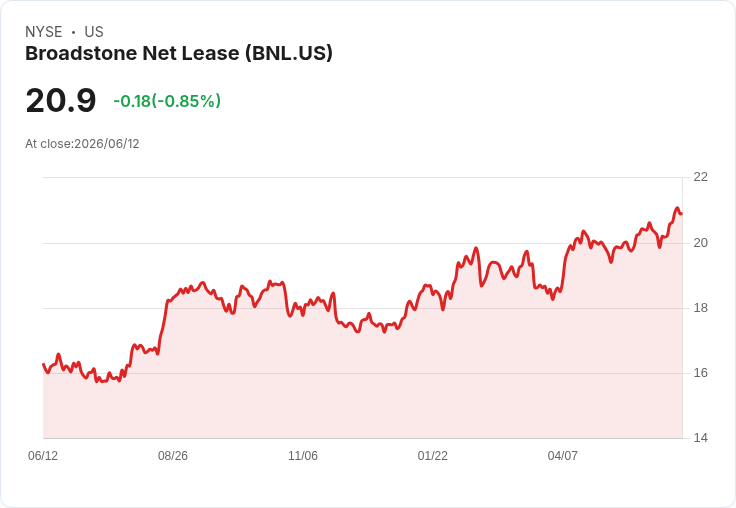This screenshot has height=508, width=736.
Task: Click the chart line's latest endpoint
Action: 682,214
